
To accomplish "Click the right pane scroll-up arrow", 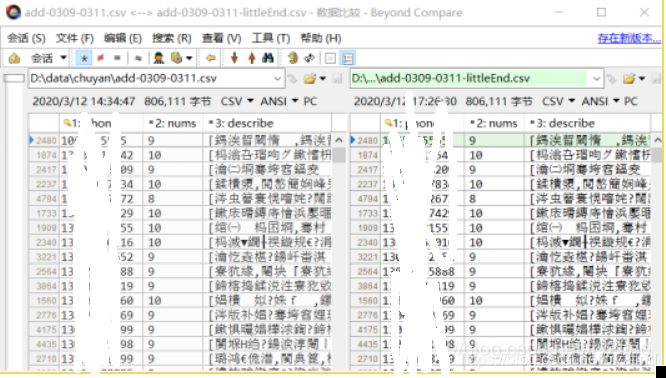I will click(x=657, y=140).
